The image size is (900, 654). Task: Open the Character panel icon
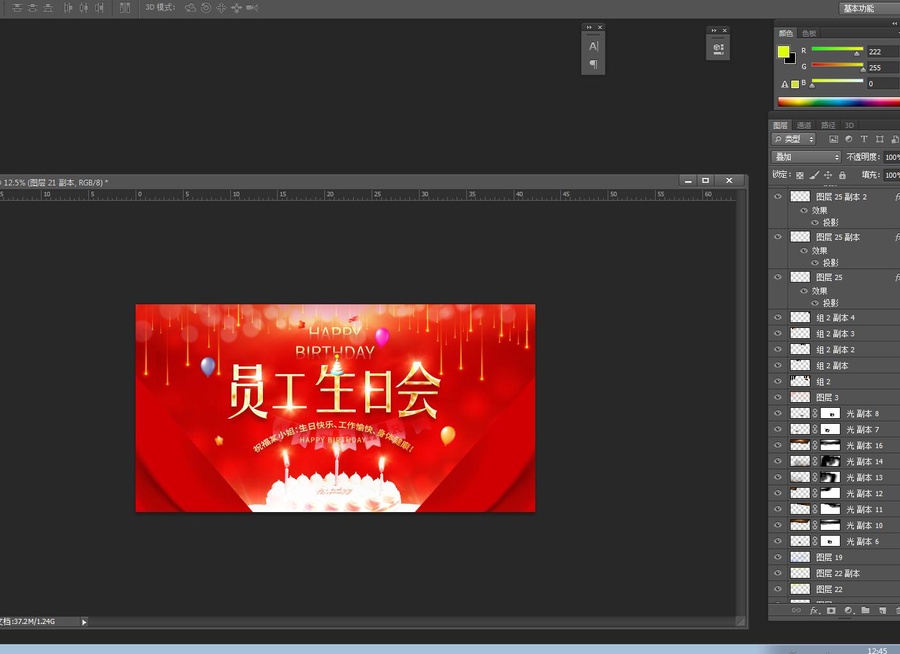[593, 46]
